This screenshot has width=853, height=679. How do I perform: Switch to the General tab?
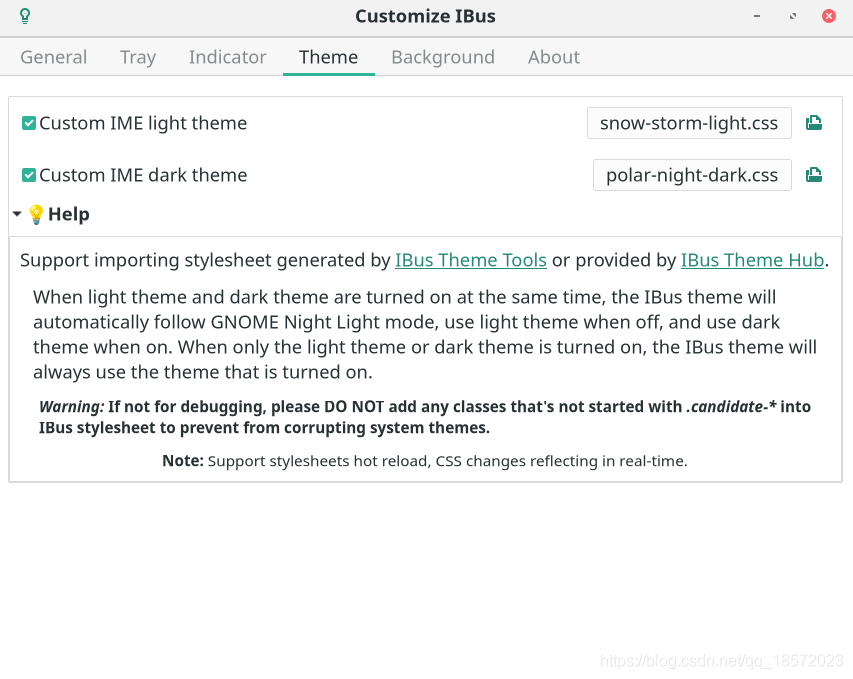(x=53, y=57)
